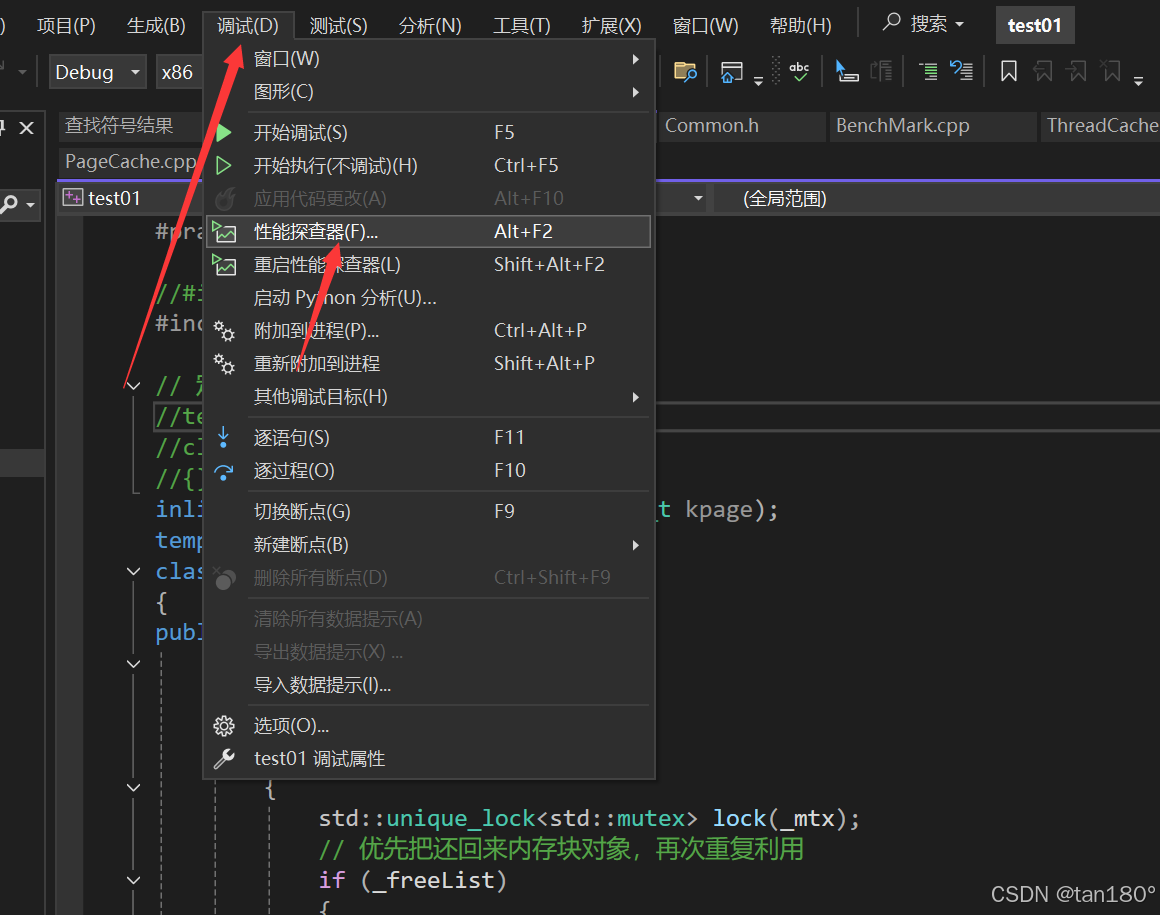Viewport: 1160px width, 915px height.
Task: Close the left docked panel with X
Action: [x=27, y=128]
